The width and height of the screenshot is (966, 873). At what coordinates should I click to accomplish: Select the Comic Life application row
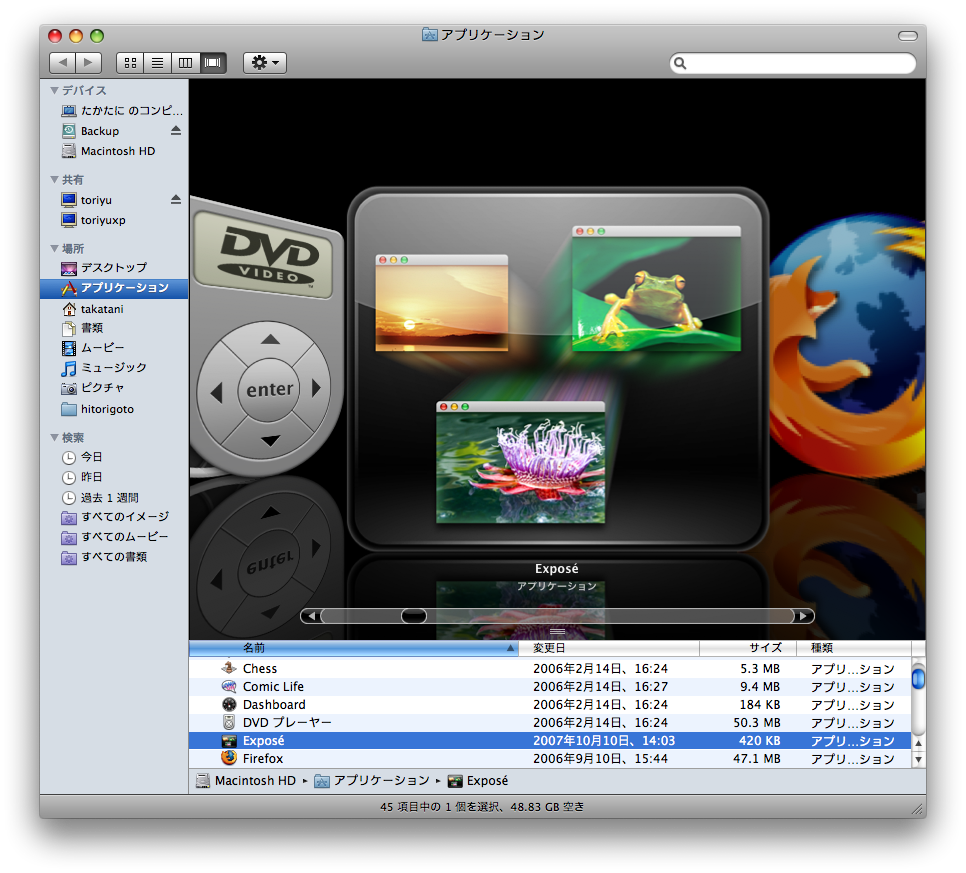point(550,686)
